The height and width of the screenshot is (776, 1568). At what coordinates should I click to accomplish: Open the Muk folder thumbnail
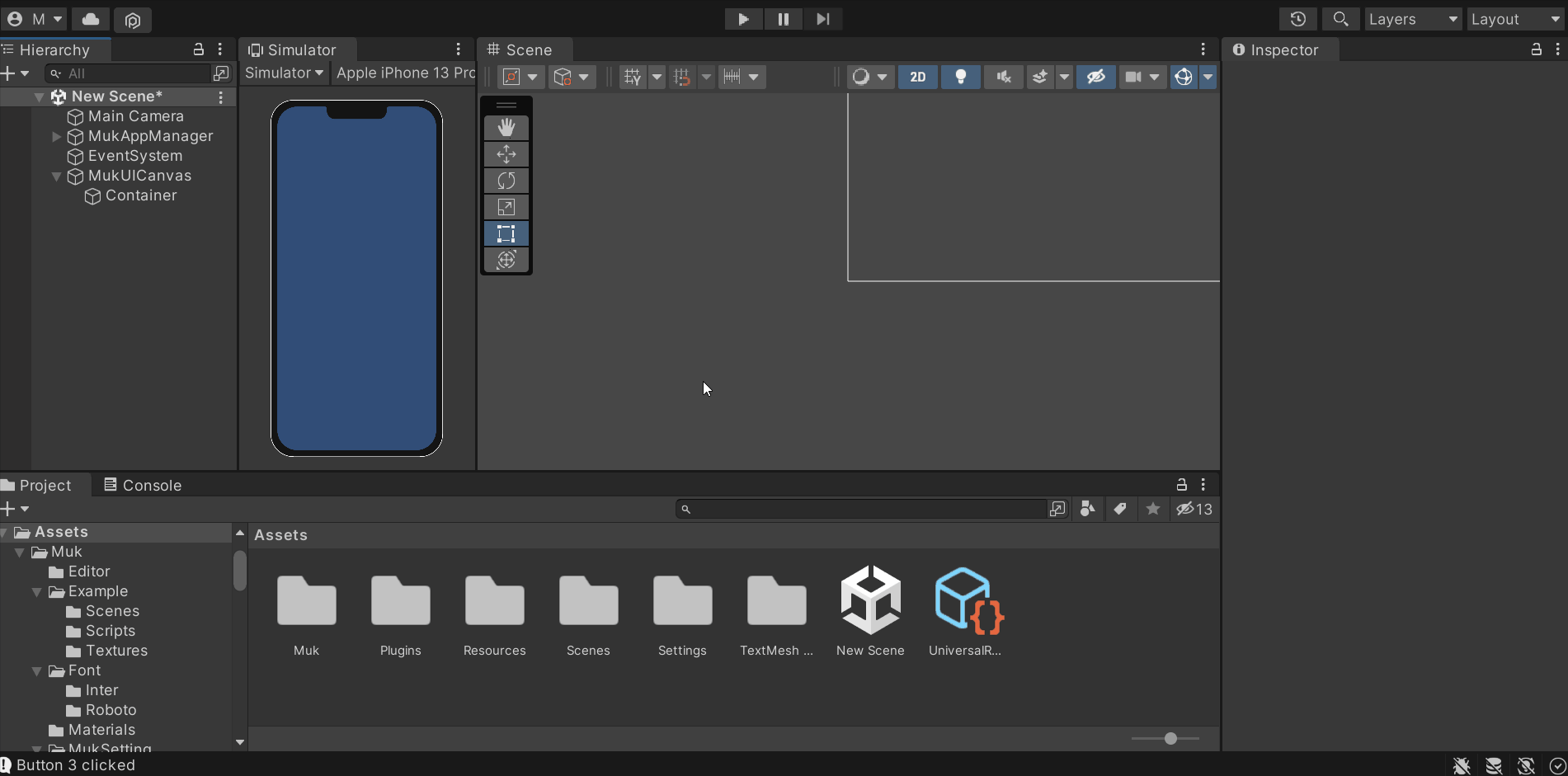(306, 611)
